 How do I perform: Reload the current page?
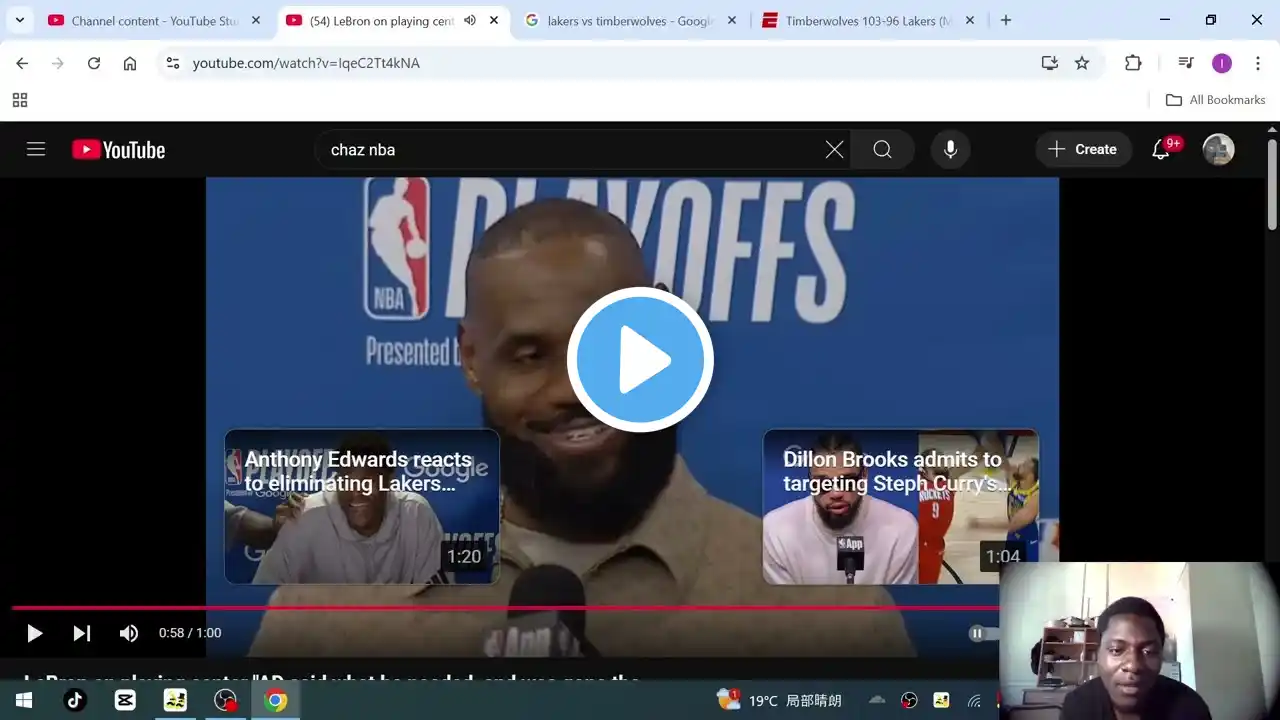(x=94, y=63)
